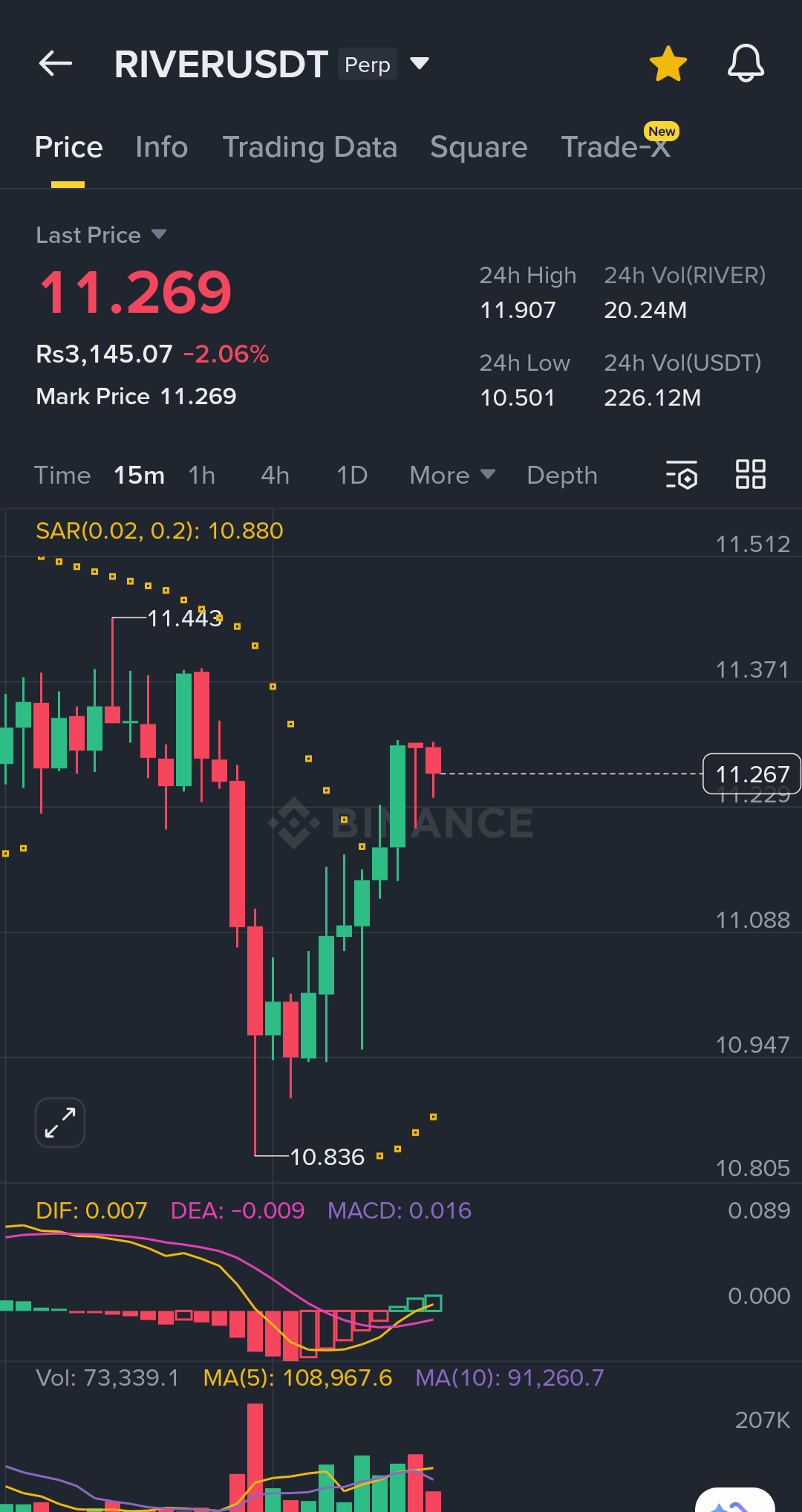
Task: Select the Time chart interval
Action: pyautogui.click(x=62, y=476)
